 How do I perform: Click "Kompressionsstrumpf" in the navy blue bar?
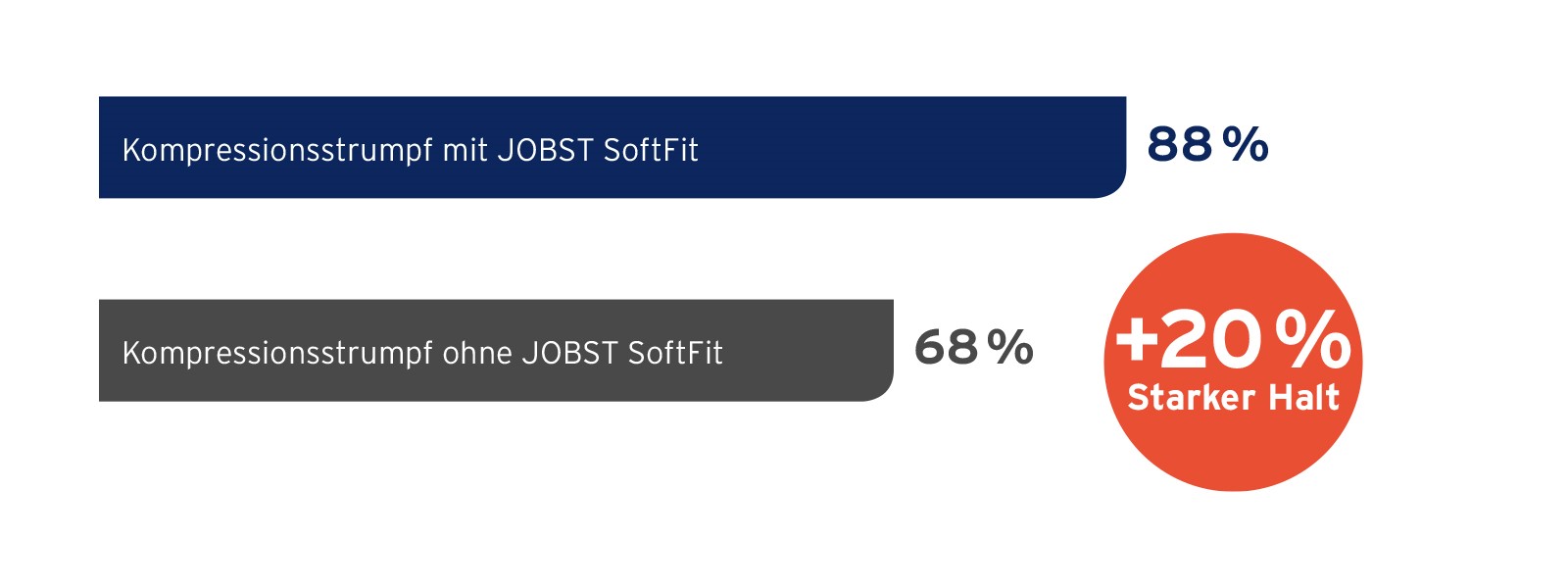(277, 151)
